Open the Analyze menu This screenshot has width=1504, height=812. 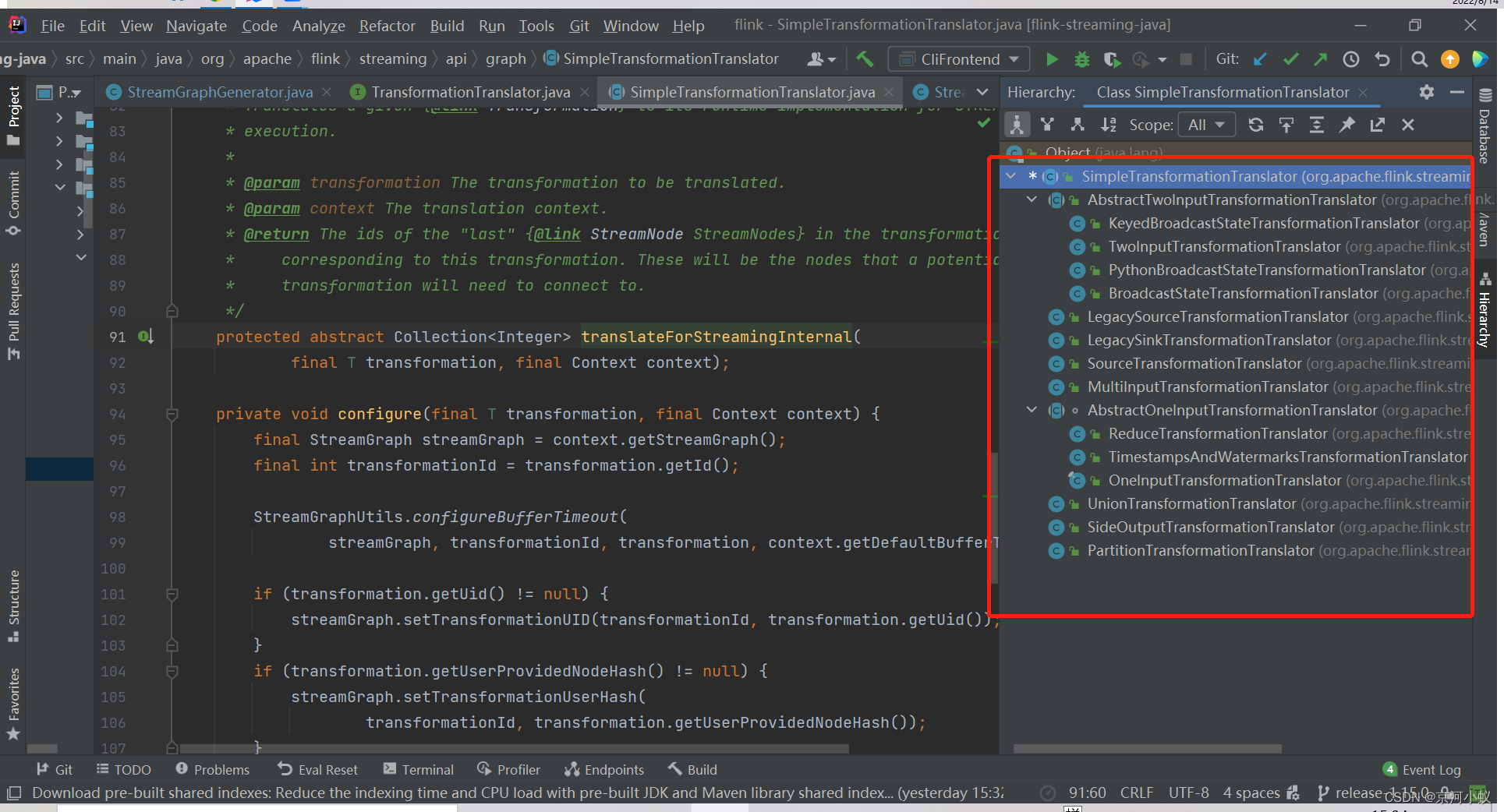point(318,26)
